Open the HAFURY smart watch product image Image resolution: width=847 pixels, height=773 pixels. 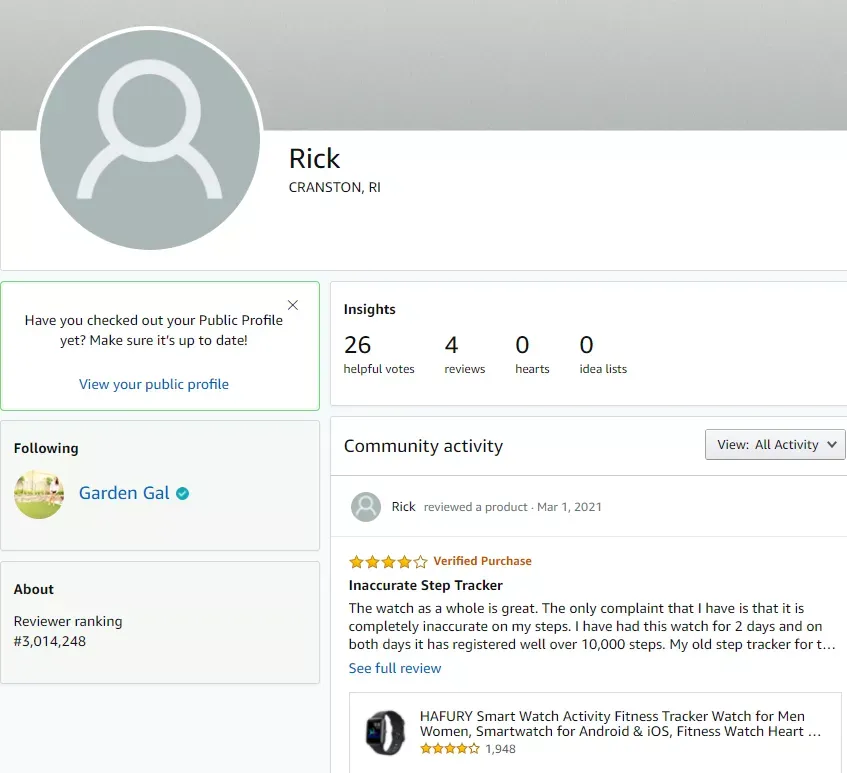tap(385, 732)
